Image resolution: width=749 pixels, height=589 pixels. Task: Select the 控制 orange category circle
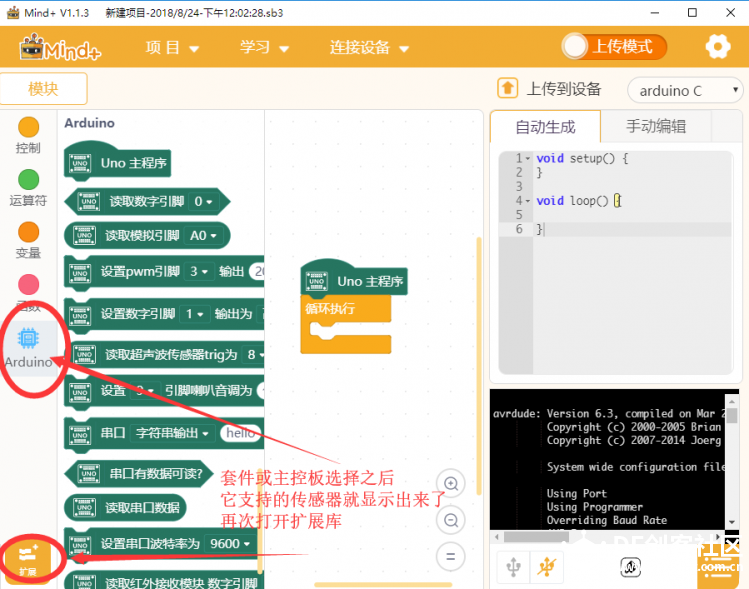(x=28, y=127)
